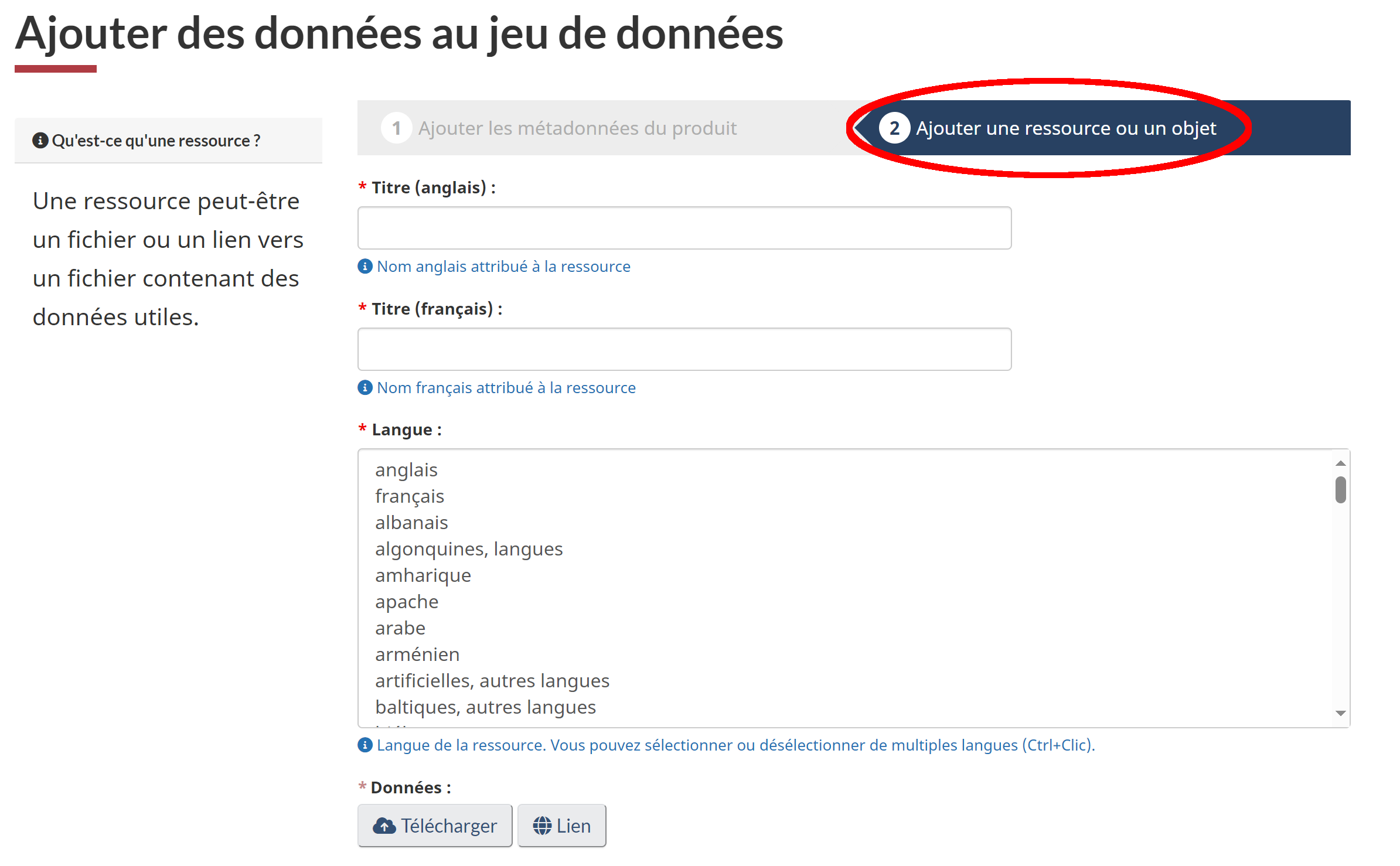The width and height of the screenshot is (1400, 866).
Task: Click the step number 2 circle
Action: (894, 128)
